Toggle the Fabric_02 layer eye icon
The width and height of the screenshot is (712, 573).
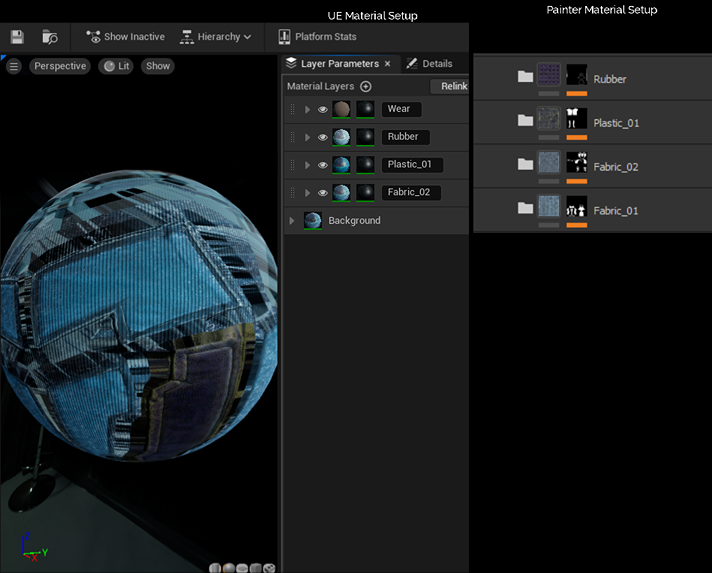(x=322, y=193)
